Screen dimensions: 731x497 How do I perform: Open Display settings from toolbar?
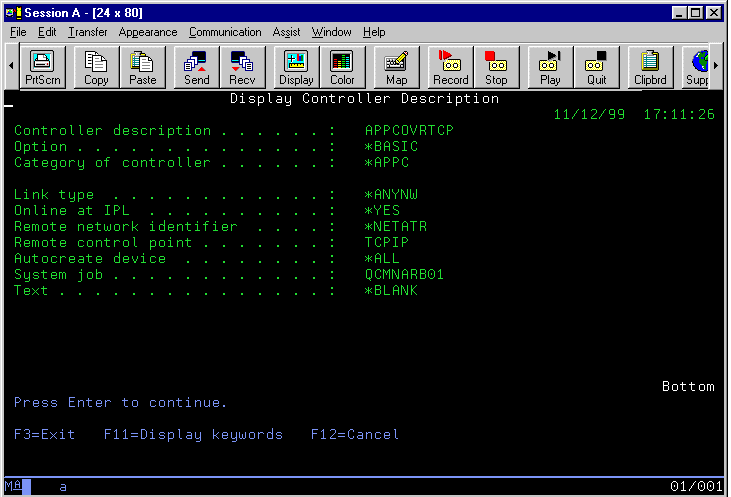point(296,68)
